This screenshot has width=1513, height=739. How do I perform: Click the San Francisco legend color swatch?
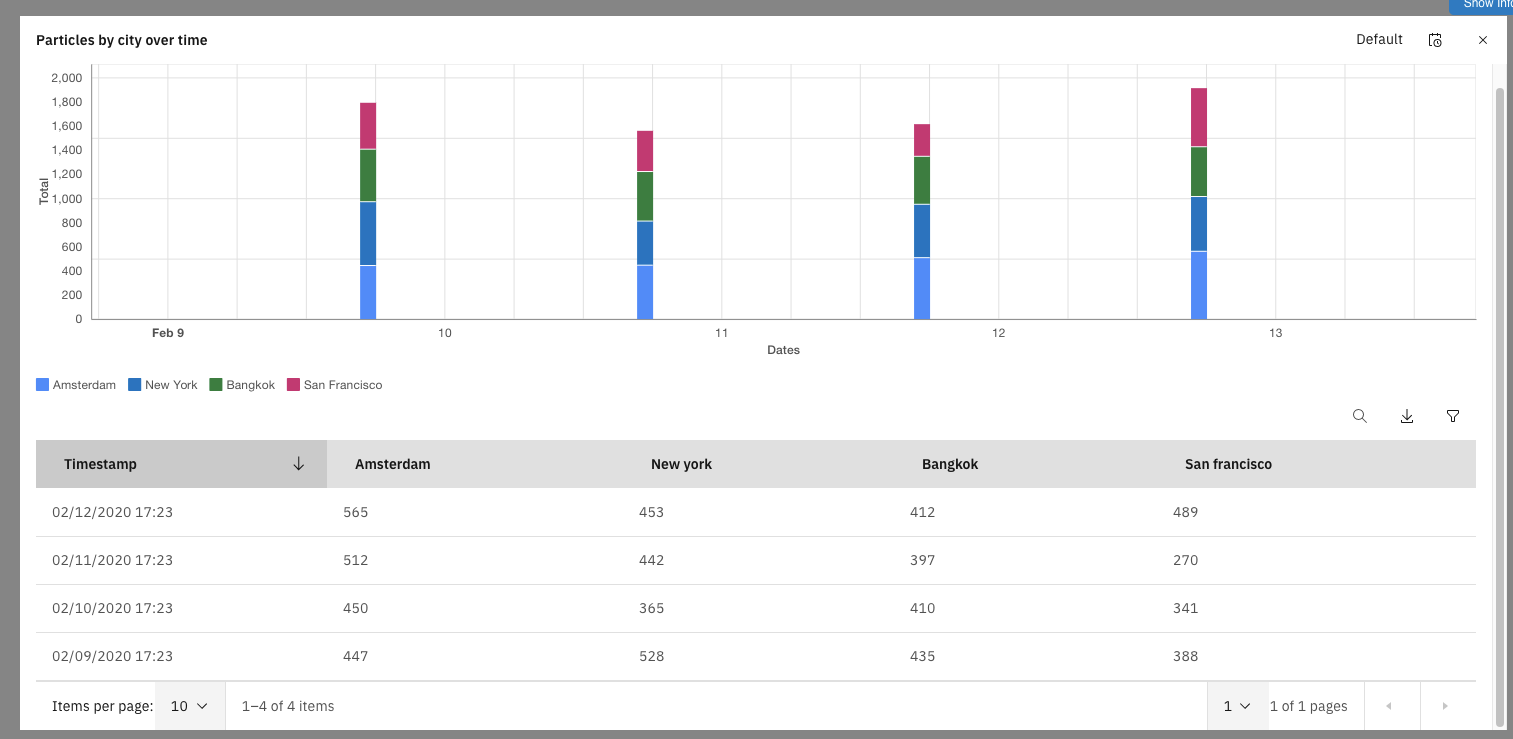(x=292, y=384)
